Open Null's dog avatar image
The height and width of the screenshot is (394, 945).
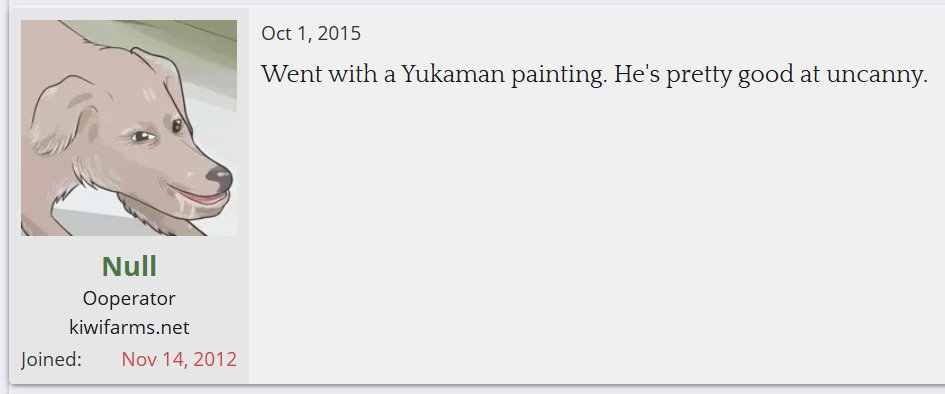click(129, 128)
